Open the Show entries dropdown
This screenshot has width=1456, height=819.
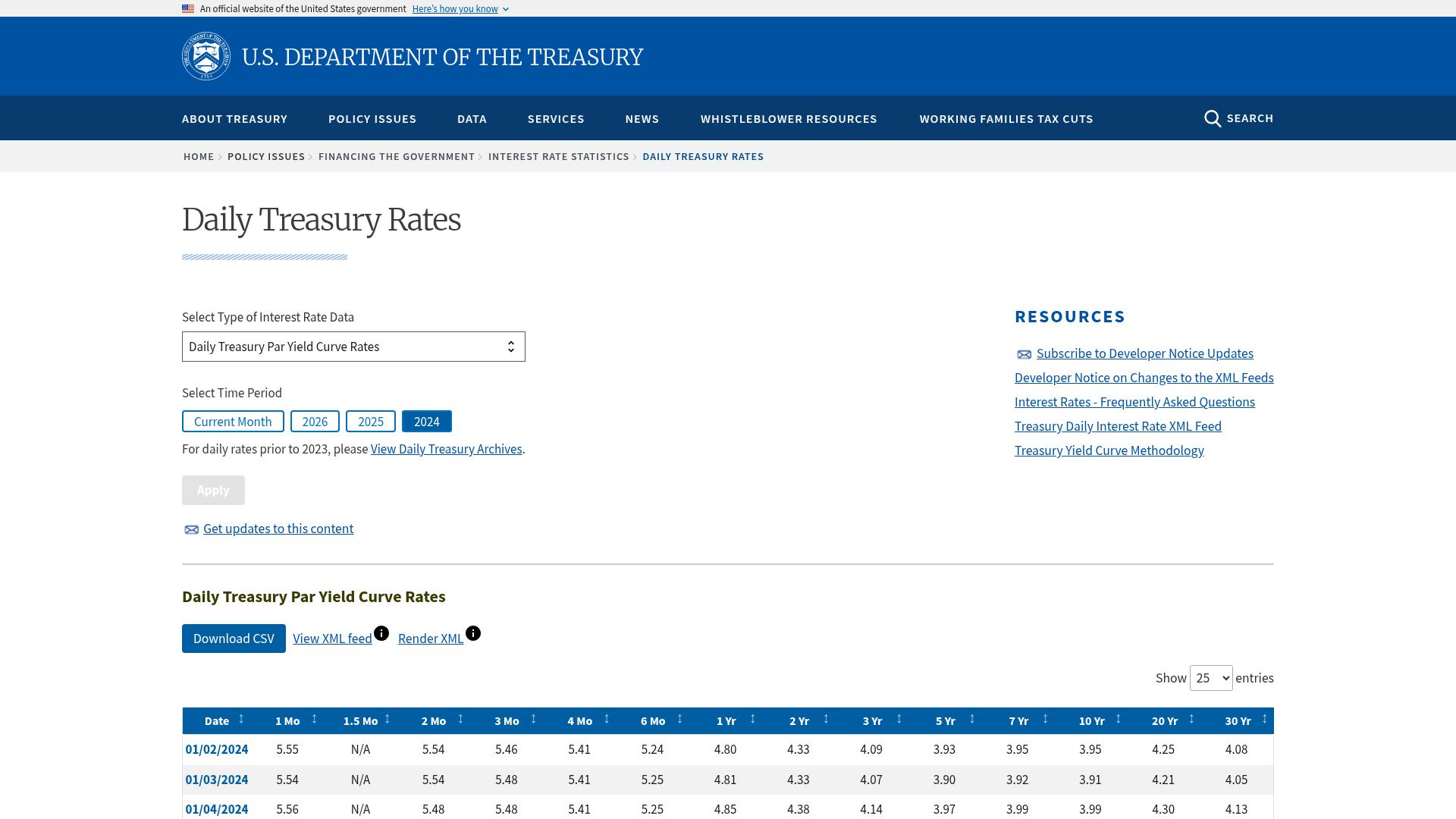[x=1211, y=678]
